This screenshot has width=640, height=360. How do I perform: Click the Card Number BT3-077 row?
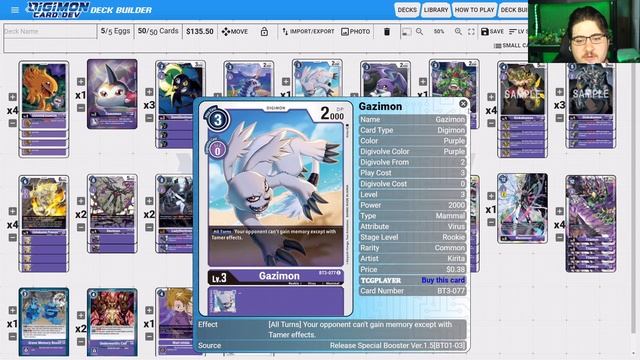click(412, 291)
